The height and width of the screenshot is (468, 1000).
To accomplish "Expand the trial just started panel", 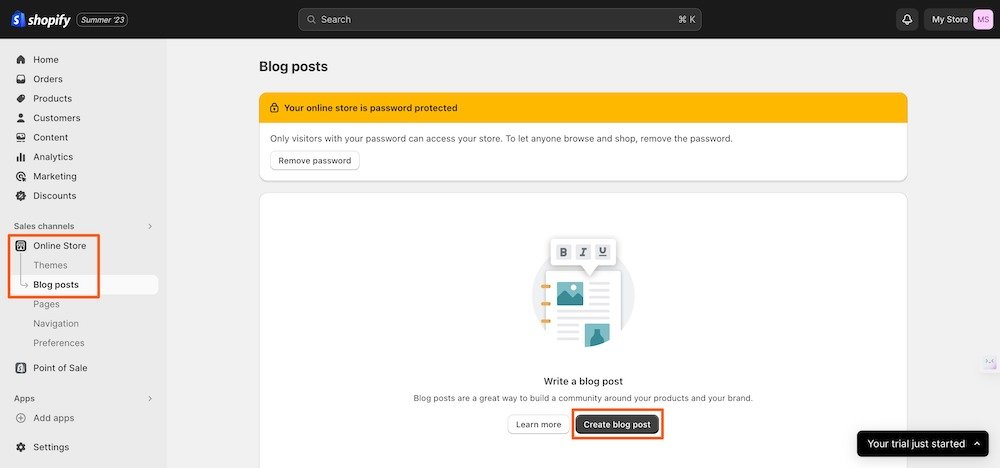I will pyautogui.click(x=923, y=444).
